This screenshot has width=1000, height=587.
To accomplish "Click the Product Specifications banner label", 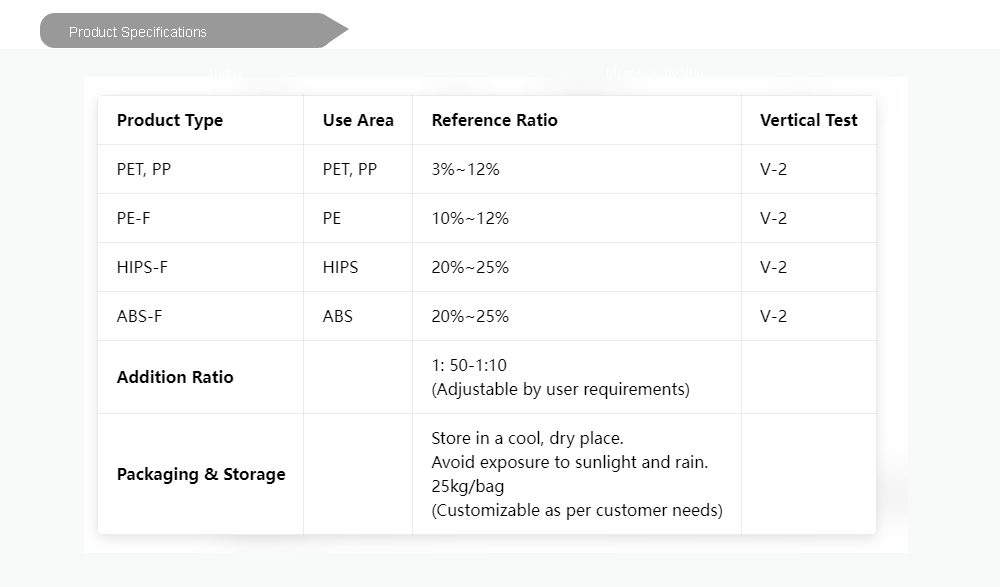I will point(138,32).
